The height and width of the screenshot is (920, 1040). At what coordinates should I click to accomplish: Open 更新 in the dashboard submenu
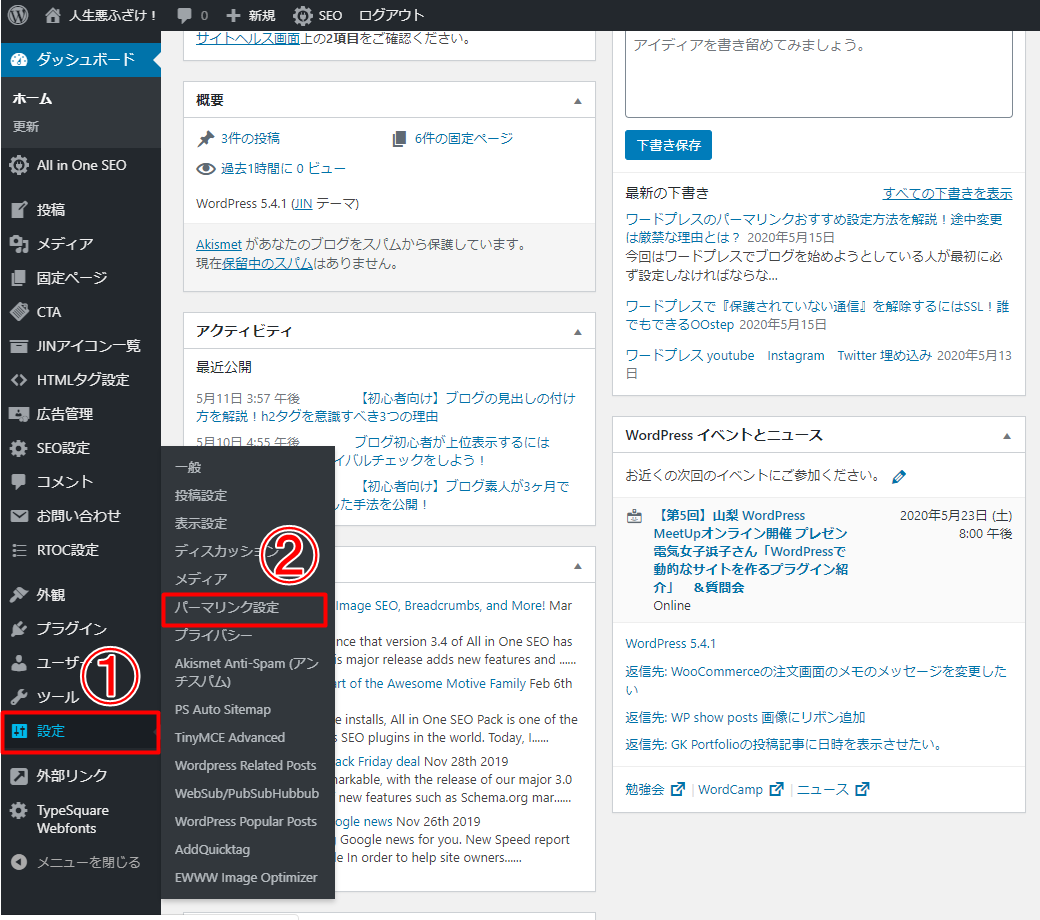coord(26,126)
